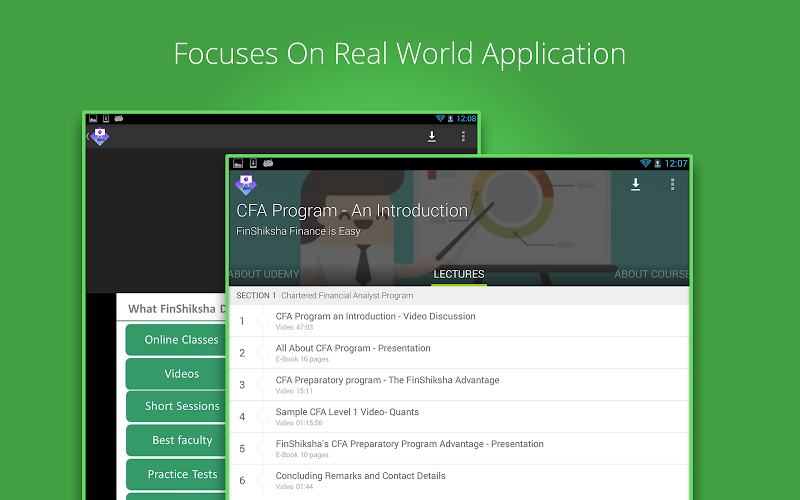800x500 pixels.
Task: Switch to the ABOUT UDEMY tab
Action: (x=258, y=274)
